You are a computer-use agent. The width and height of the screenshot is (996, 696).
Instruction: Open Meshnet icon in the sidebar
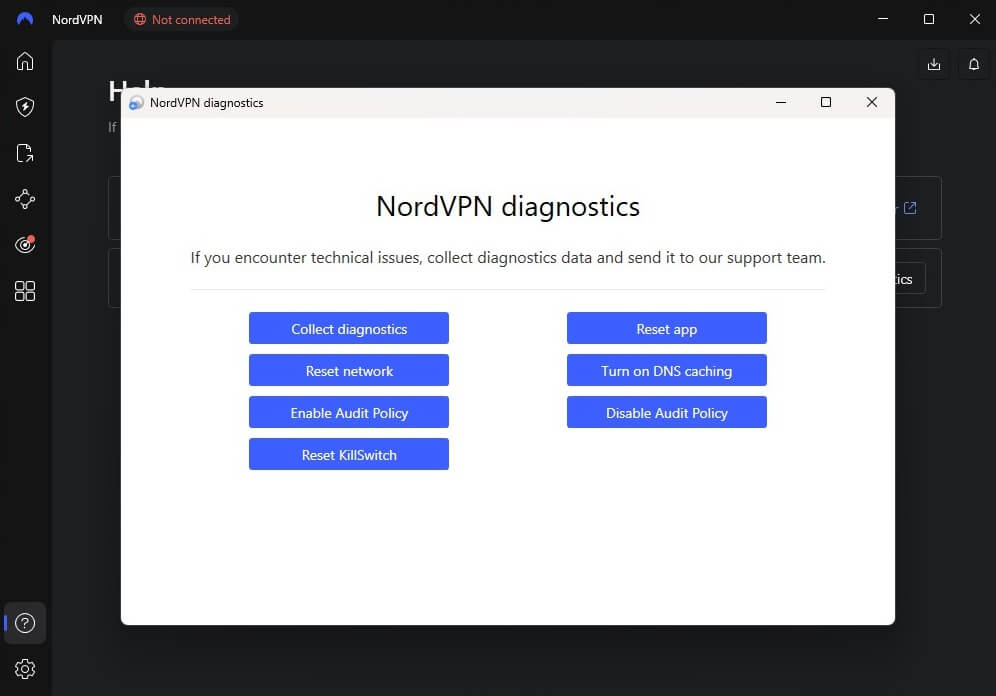[x=25, y=199]
